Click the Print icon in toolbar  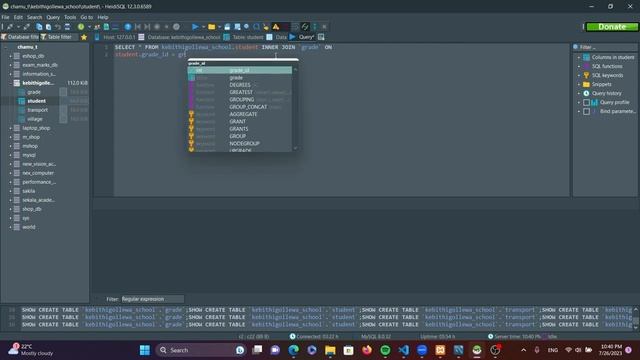click(67, 27)
